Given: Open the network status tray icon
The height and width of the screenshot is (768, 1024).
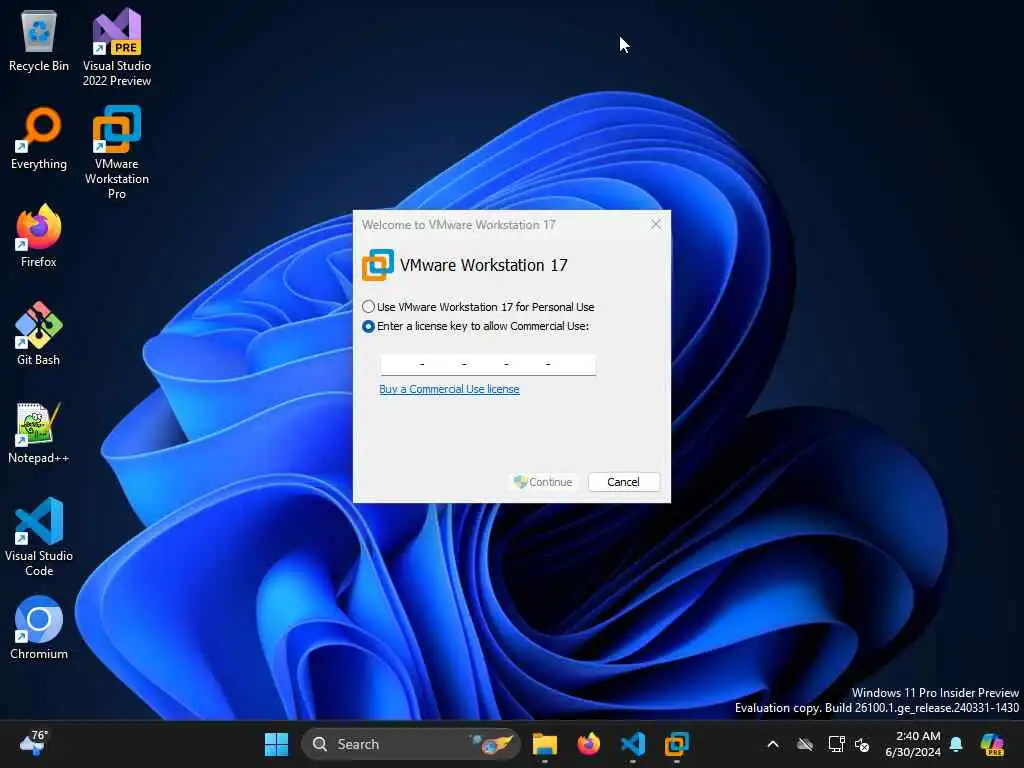Looking at the screenshot, I should pos(836,744).
